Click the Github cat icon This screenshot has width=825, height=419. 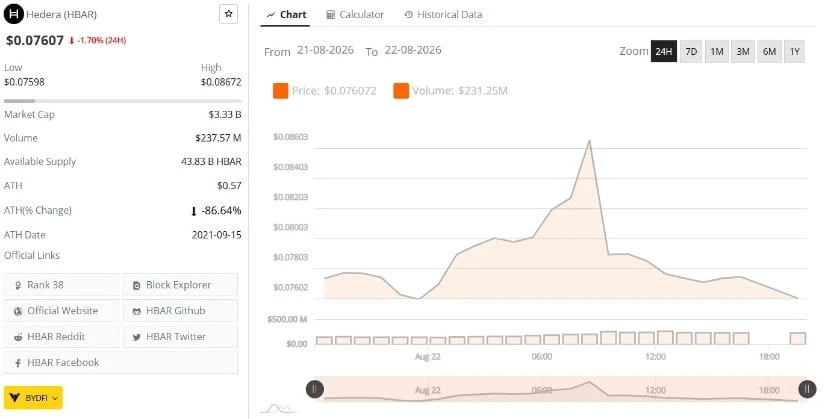pos(137,311)
